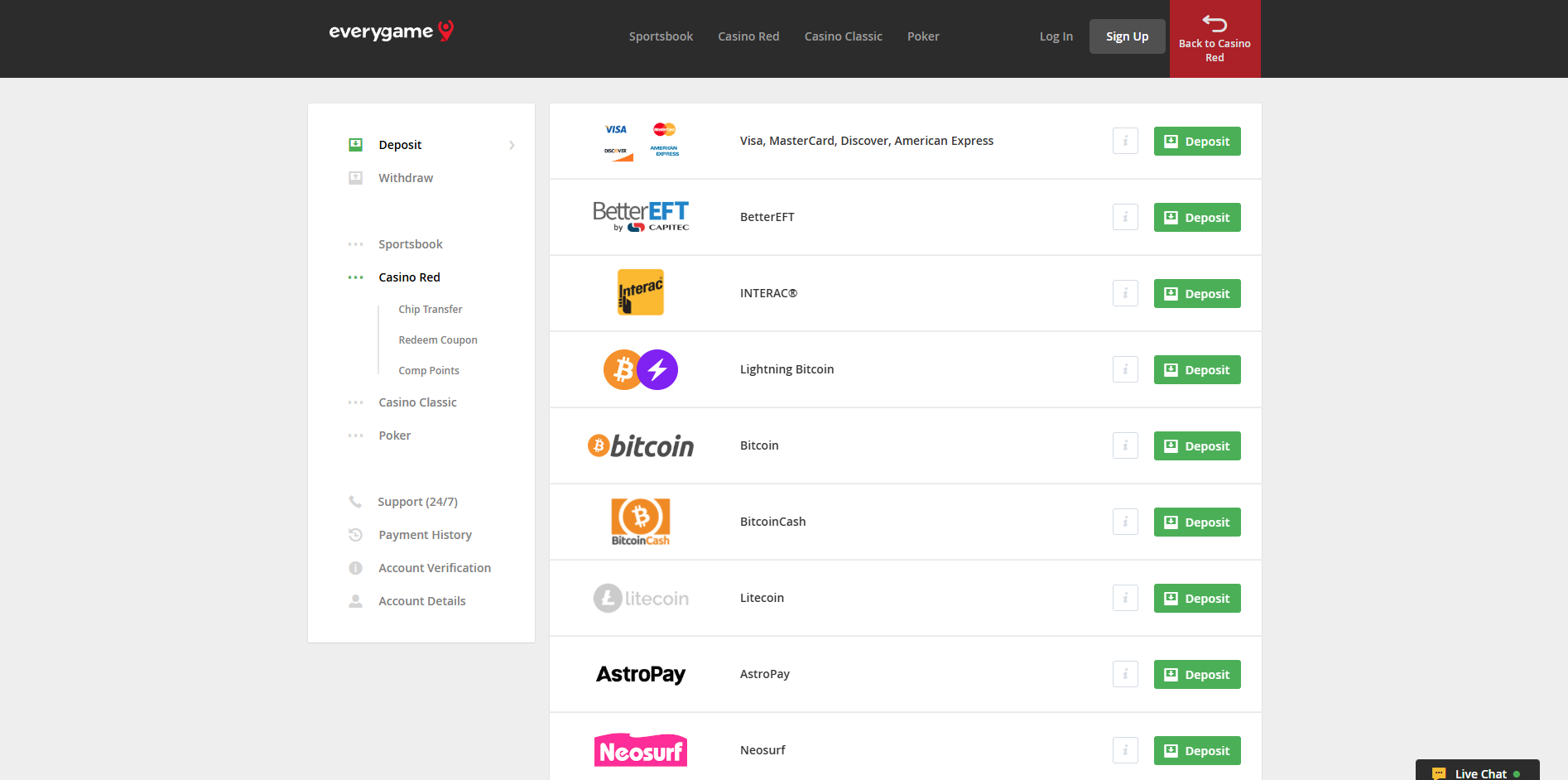Go Back to Casino Red

1214,39
